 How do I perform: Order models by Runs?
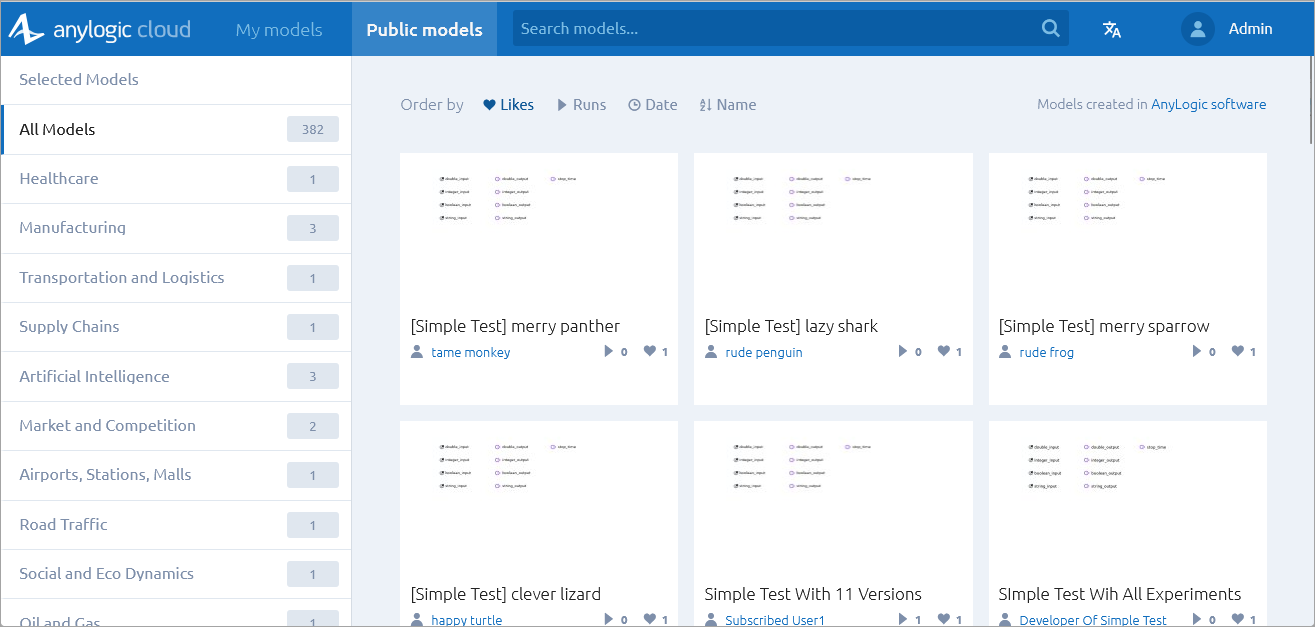pyautogui.click(x=582, y=105)
